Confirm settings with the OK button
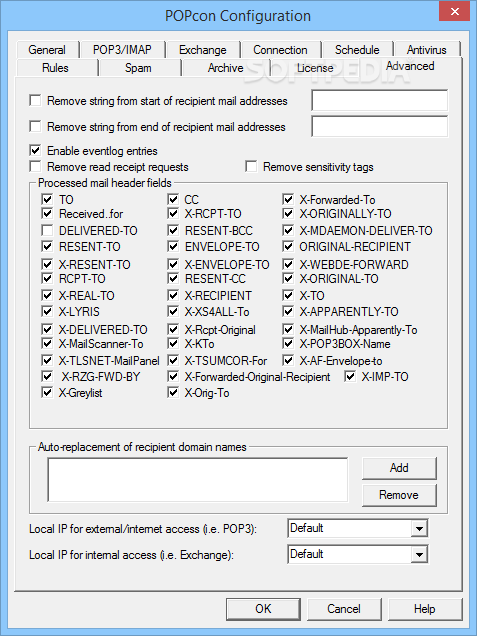 [263, 609]
